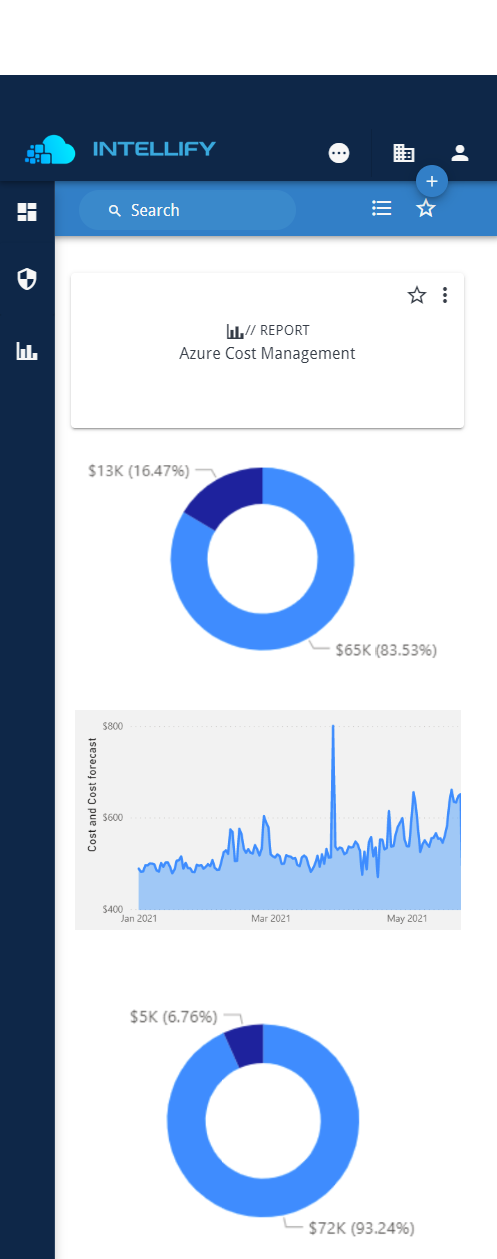Click the $600 axis value

(x=112, y=818)
